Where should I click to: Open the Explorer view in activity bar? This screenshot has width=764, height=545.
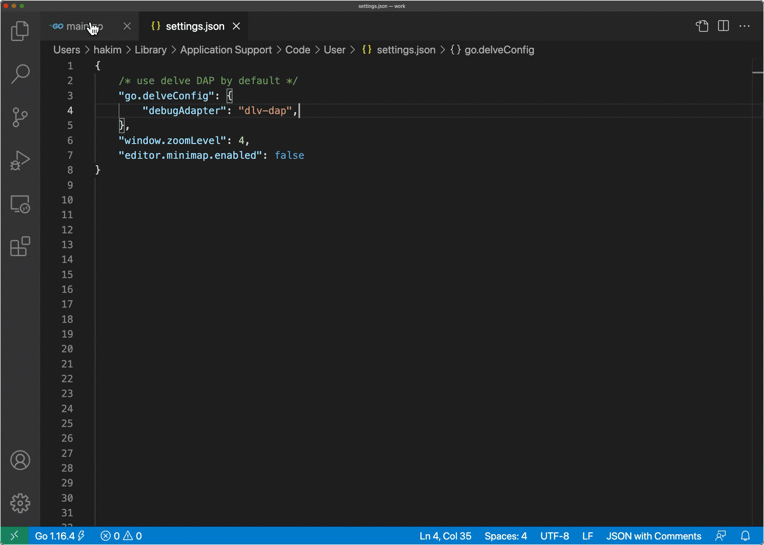20,32
